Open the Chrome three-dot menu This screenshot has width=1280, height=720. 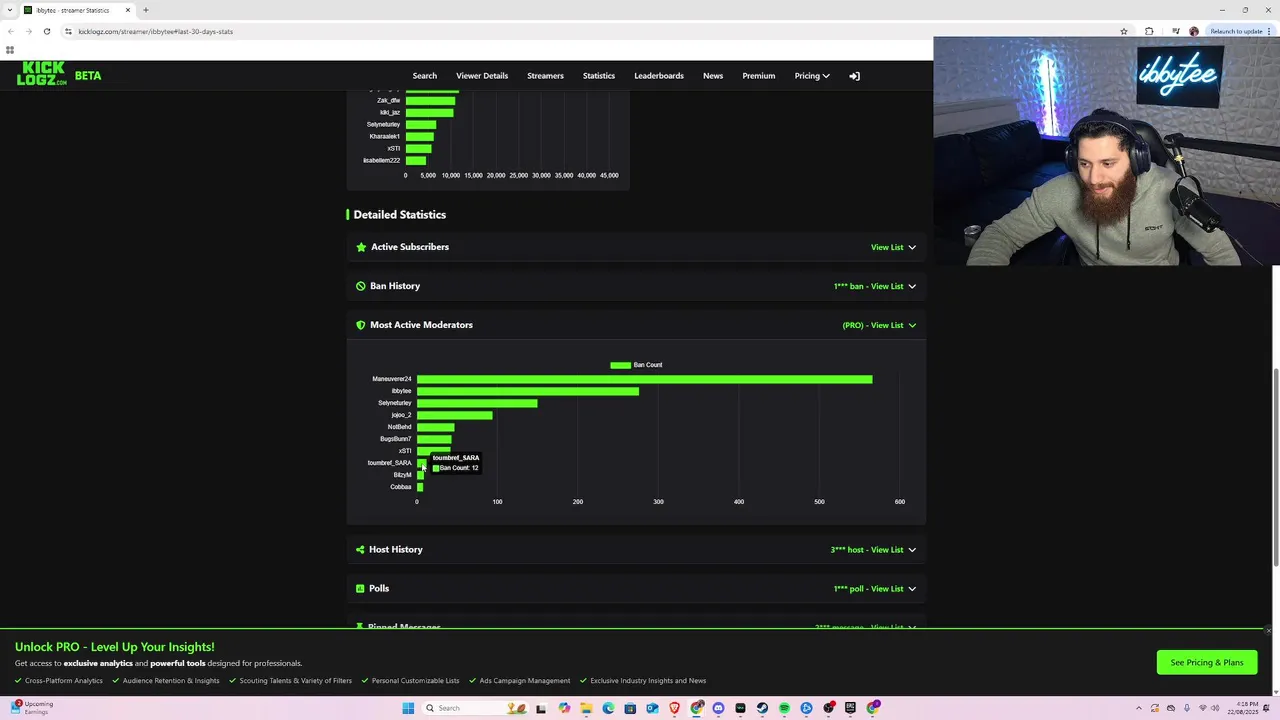click(x=1271, y=31)
